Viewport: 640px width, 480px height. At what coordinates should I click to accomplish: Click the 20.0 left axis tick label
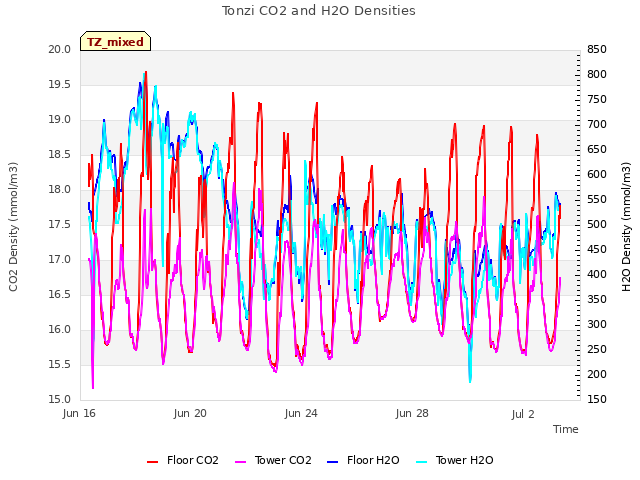(x=60, y=49)
